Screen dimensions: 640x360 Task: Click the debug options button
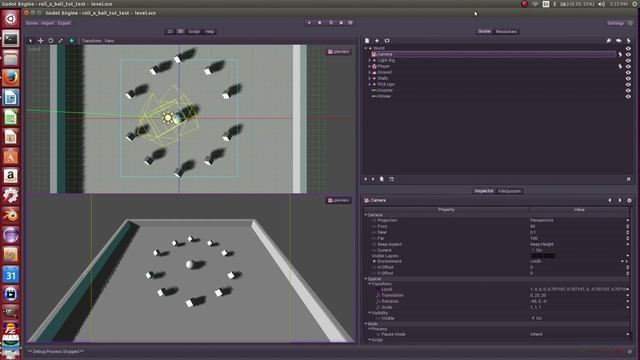pyautogui.click(x=350, y=23)
